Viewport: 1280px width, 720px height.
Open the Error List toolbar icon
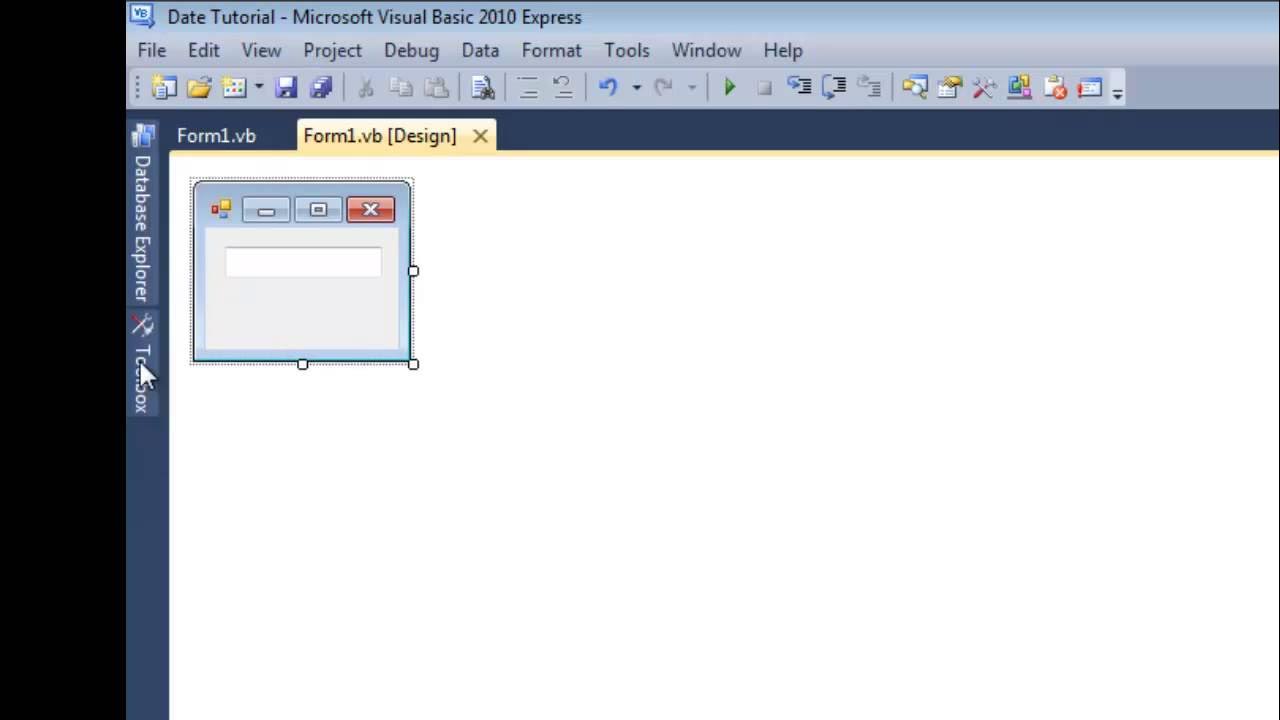[x=1055, y=88]
